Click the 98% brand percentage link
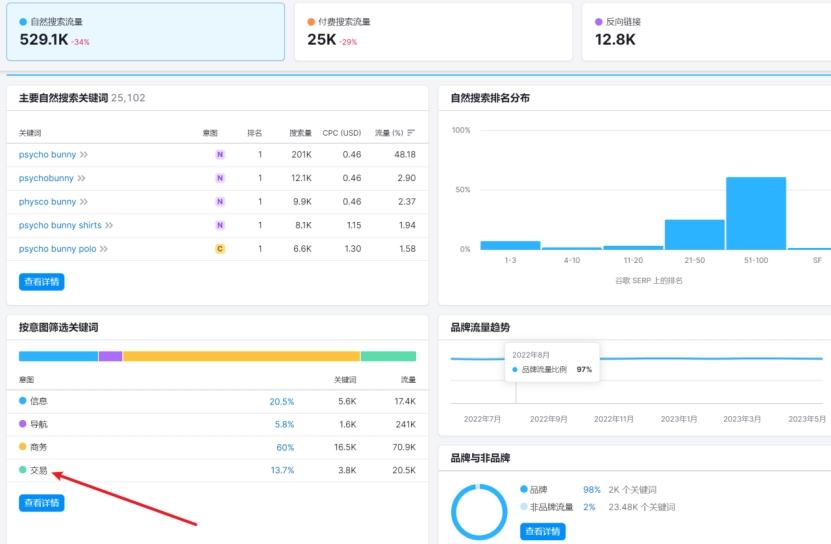Screen dimensions: 831x544 click(591, 490)
